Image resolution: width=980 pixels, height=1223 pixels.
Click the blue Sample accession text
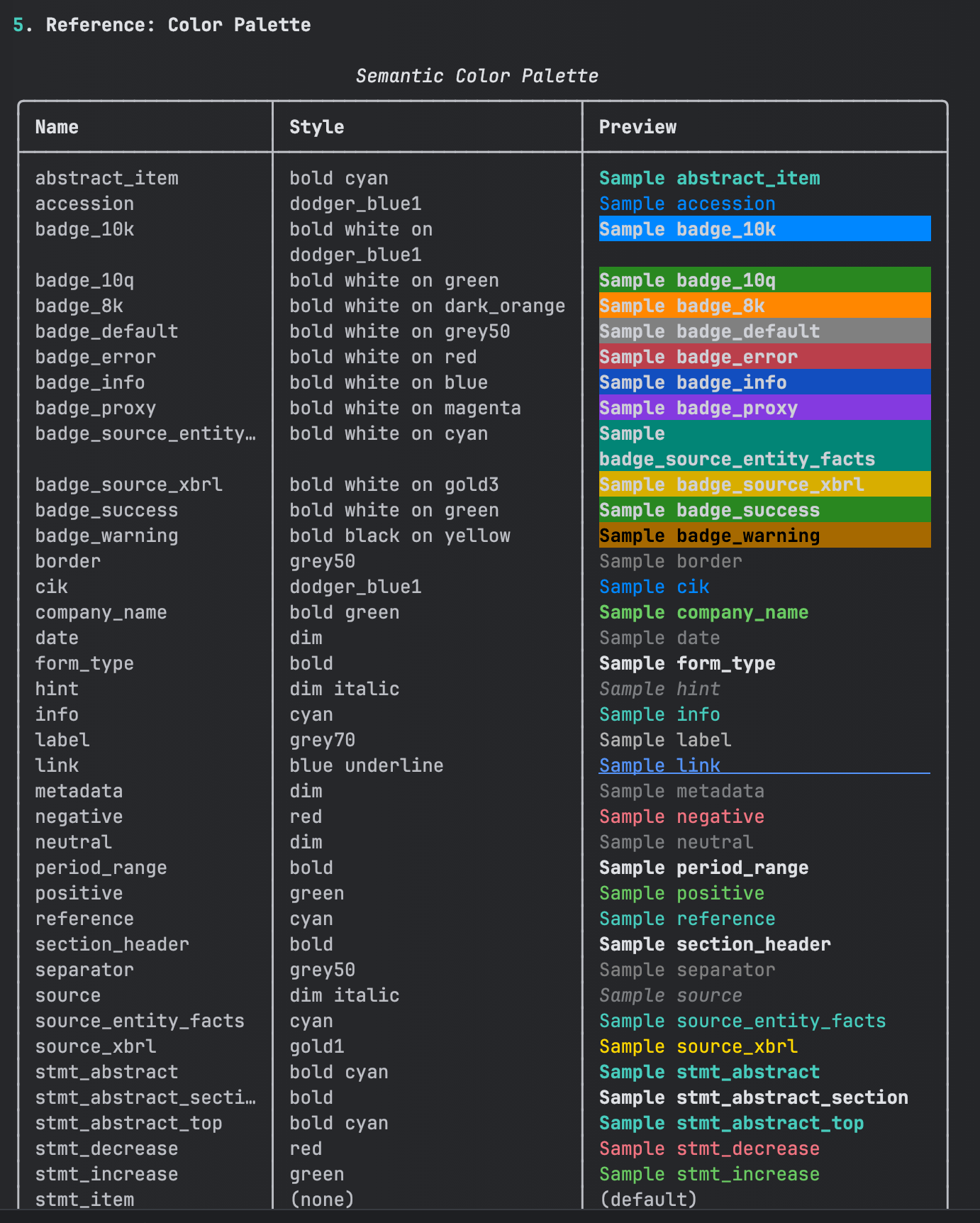[x=687, y=204]
